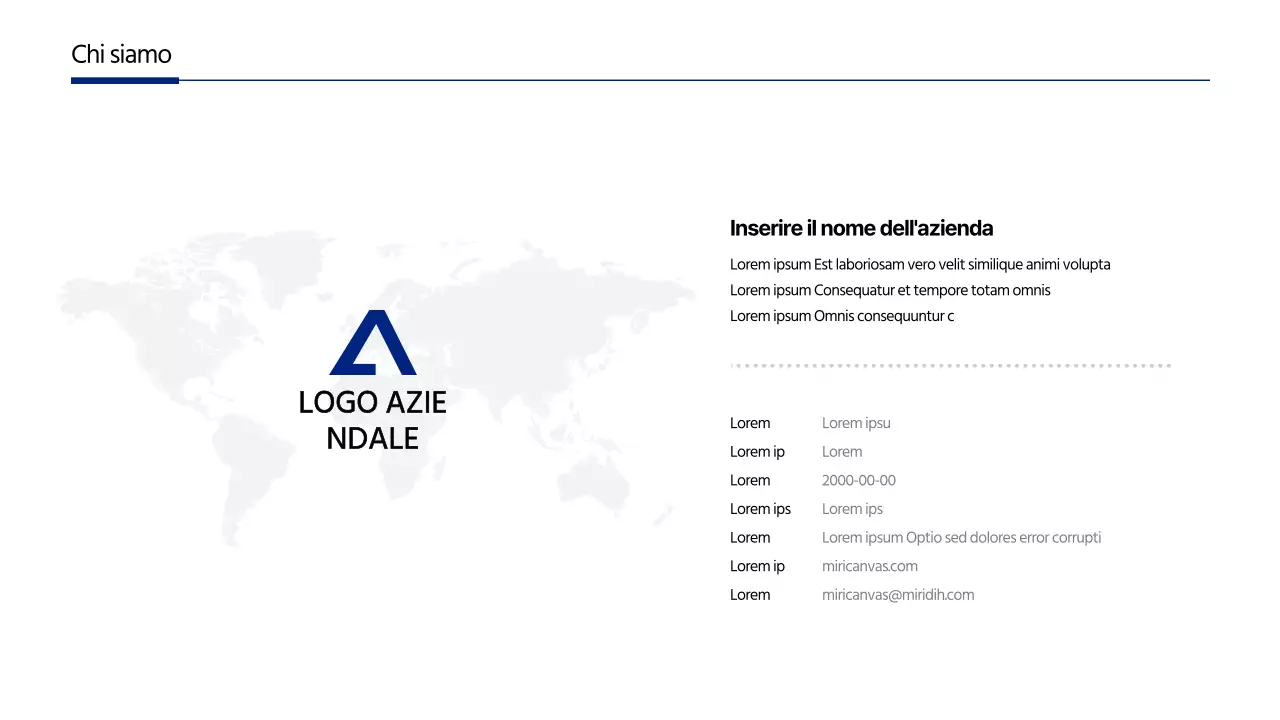Click the miricanvas@miridih.com email address
Viewport: 1280px width, 720px height.
897,595
